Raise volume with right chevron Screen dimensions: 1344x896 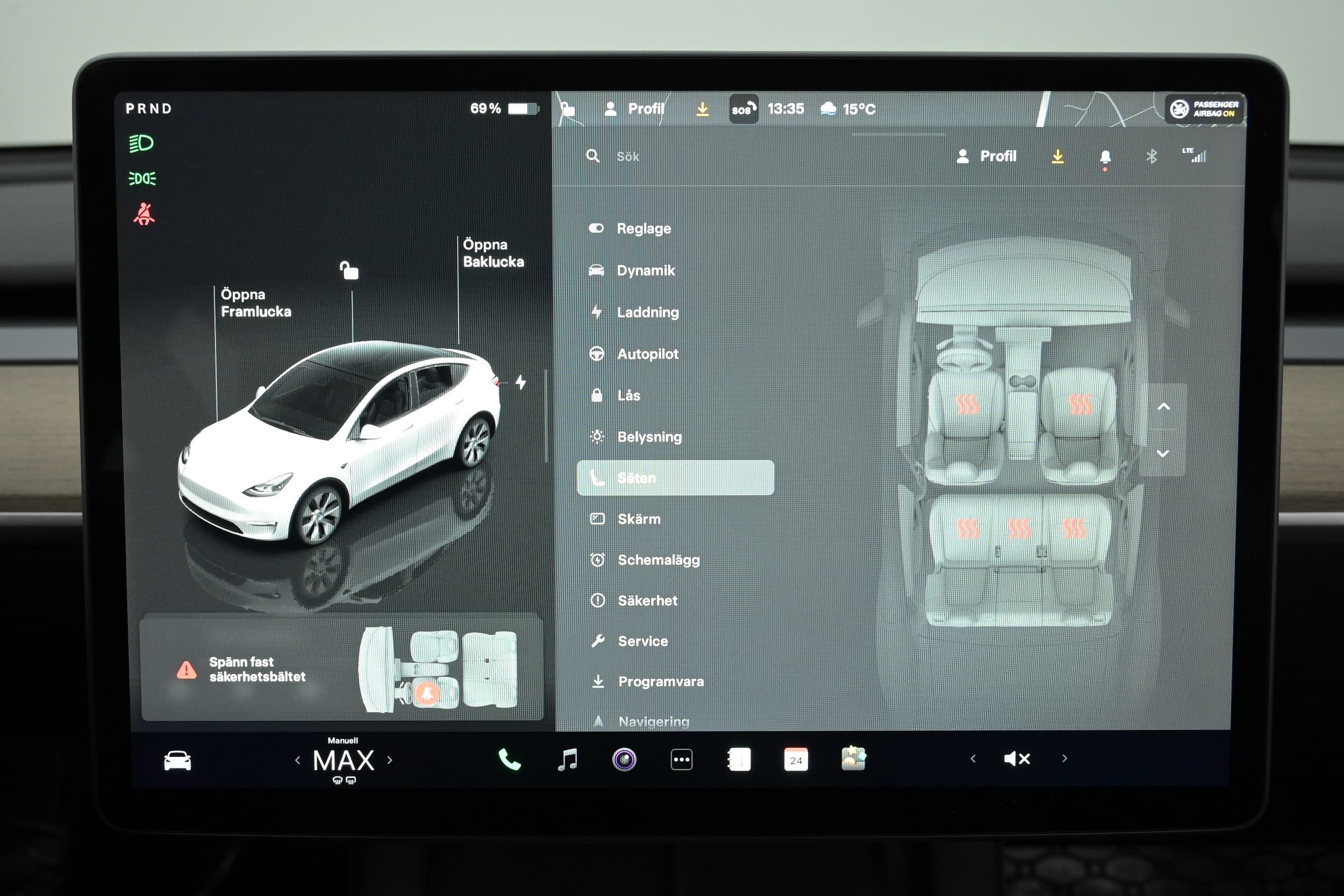pyautogui.click(x=1064, y=758)
